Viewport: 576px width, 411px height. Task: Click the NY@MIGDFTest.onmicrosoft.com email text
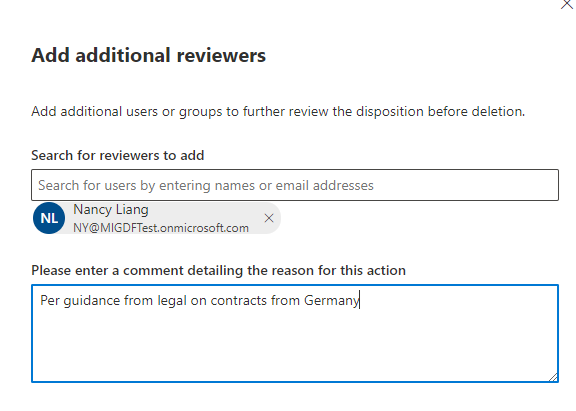[x=161, y=228]
